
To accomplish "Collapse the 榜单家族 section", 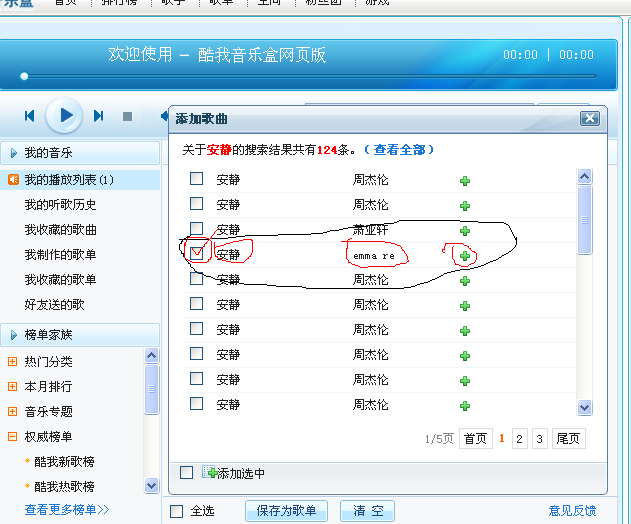I will (14, 335).
